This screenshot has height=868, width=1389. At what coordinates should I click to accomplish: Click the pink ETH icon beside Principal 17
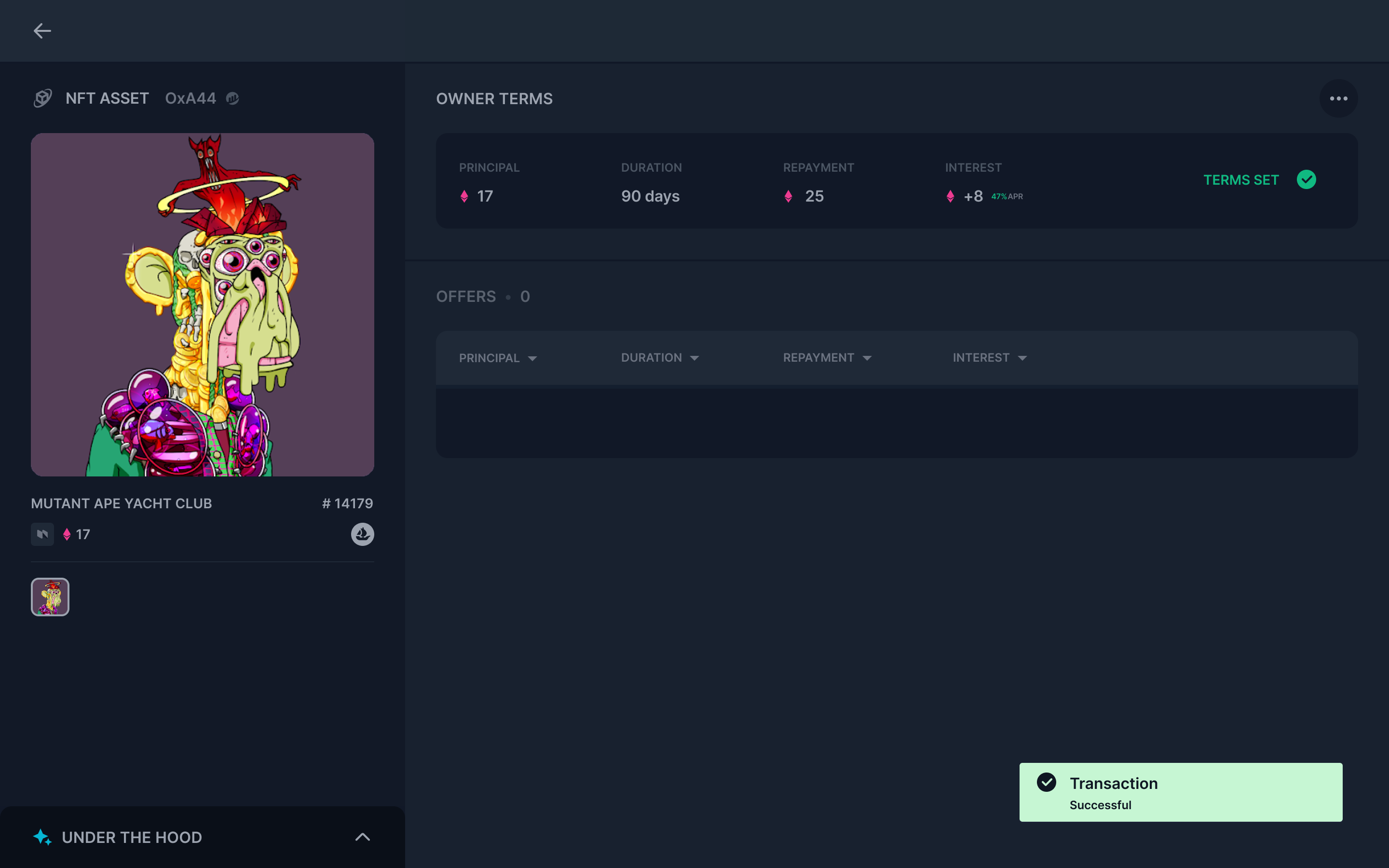click(x=464, y=196)
